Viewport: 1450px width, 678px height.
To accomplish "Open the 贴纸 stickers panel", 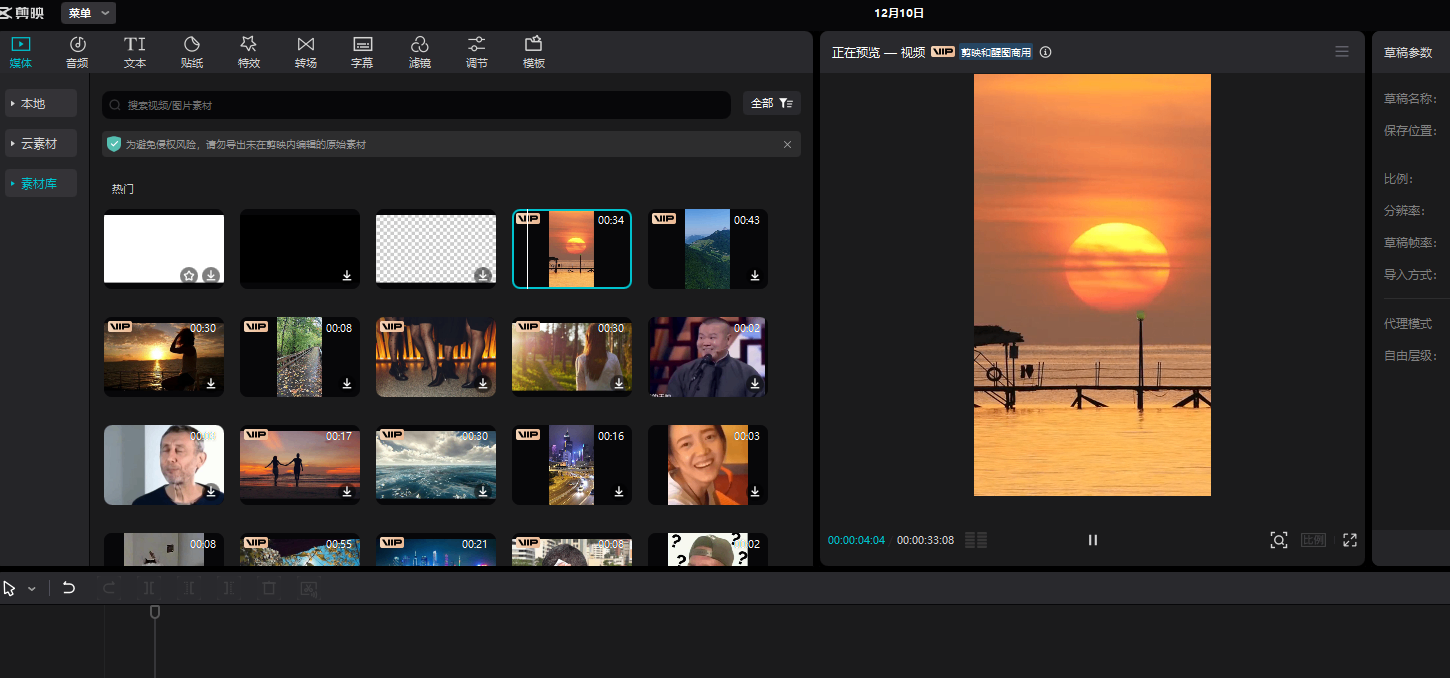I will point(192,52).
